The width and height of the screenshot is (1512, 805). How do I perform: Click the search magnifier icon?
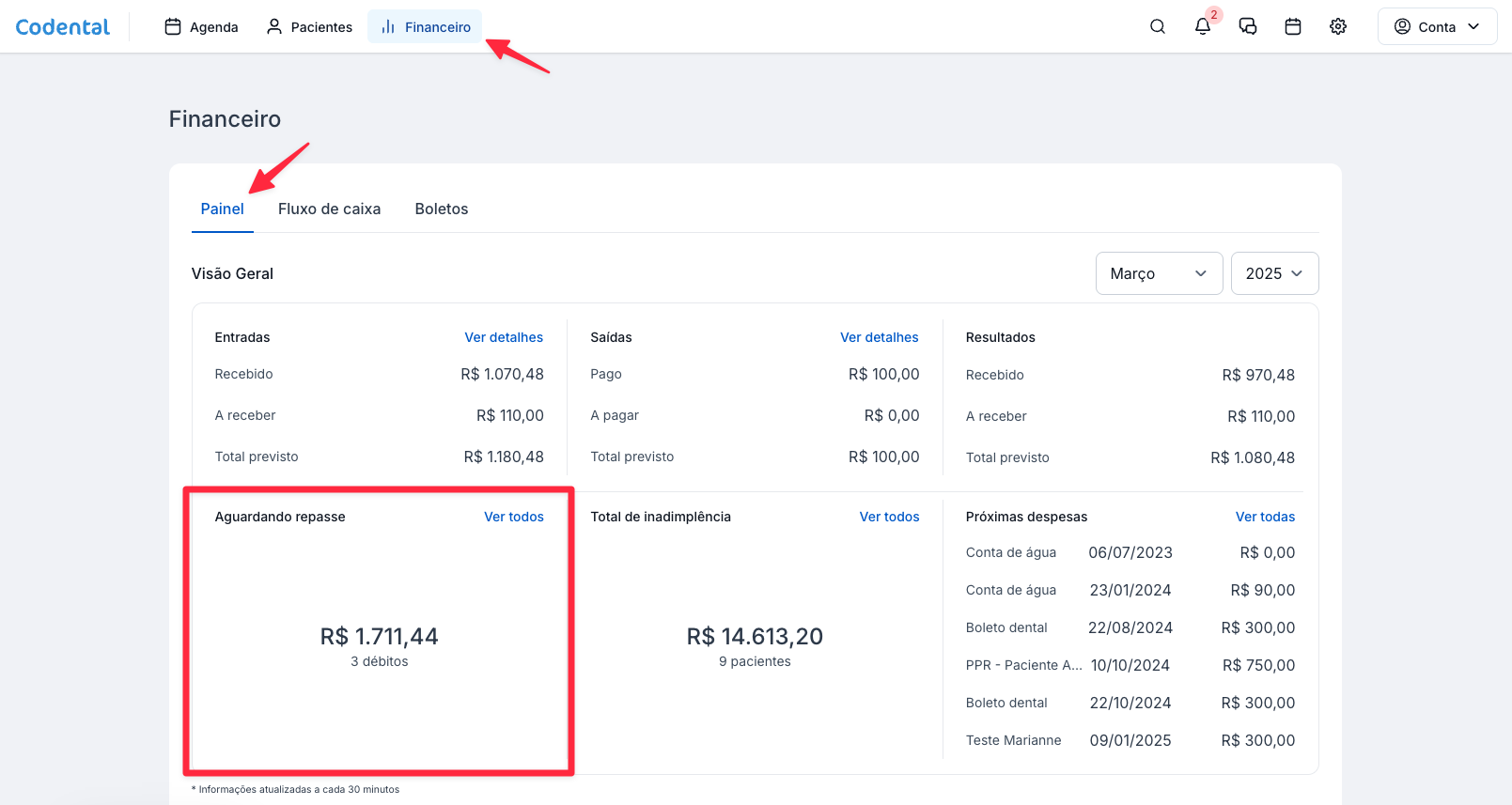tap(1157, 26)
